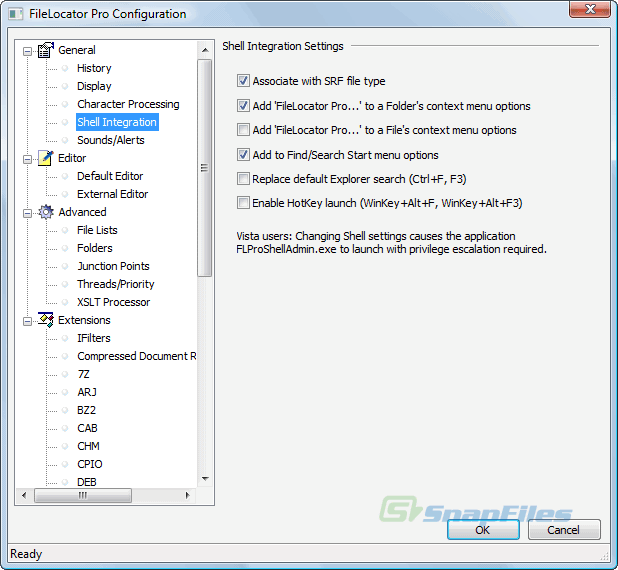Image resolution: width=618 pixels, height=570 pixels.
Task: Click tree horizontal scrollbar right arrow
Action: (x=187, y=495)
